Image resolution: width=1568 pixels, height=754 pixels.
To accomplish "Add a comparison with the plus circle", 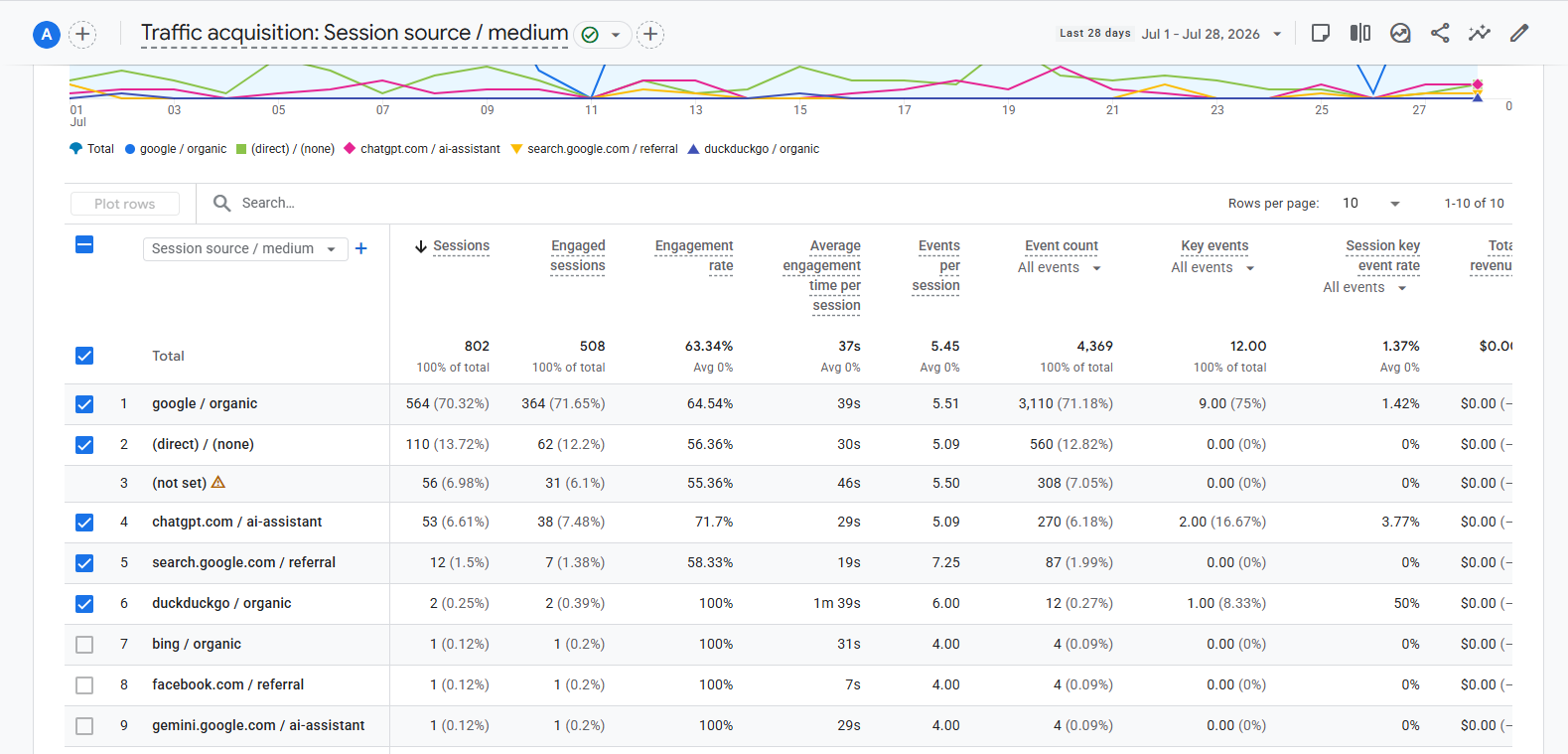I will pos(82,35).
